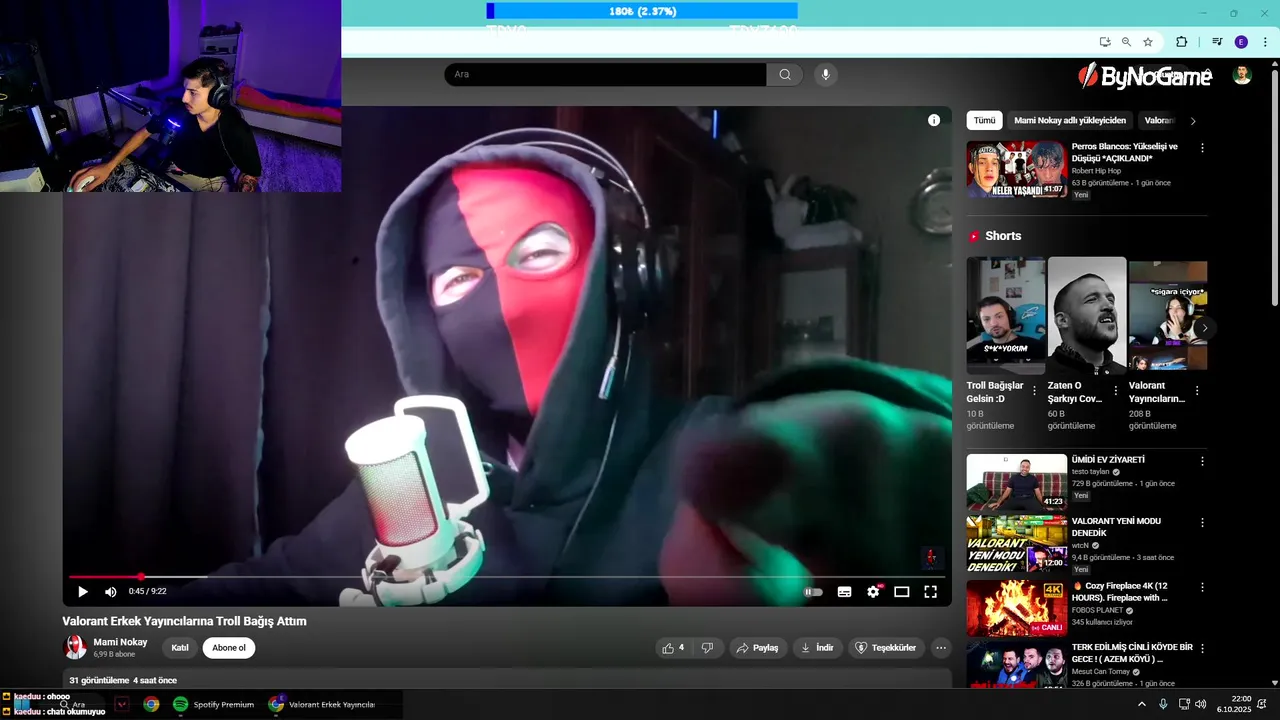This screenshot has height=720, width=1280.
Task: Click the Mami Nokay channel name
Action: (x=120, y=642)
